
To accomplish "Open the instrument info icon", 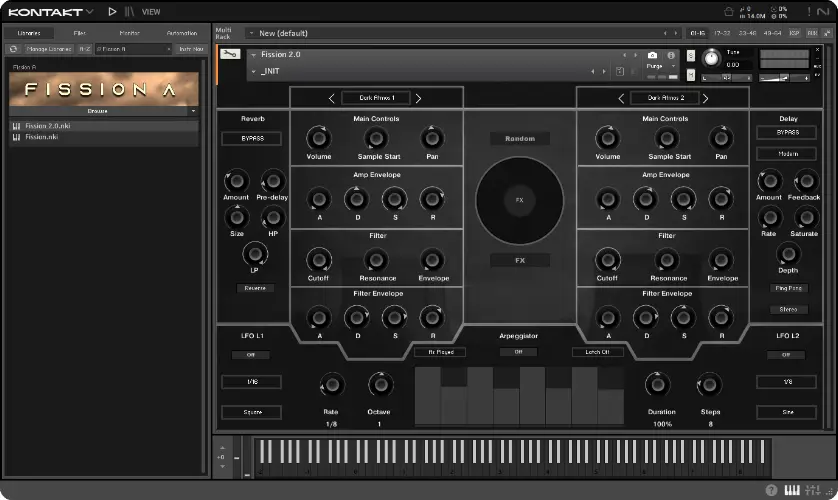I will click(671, 55).
